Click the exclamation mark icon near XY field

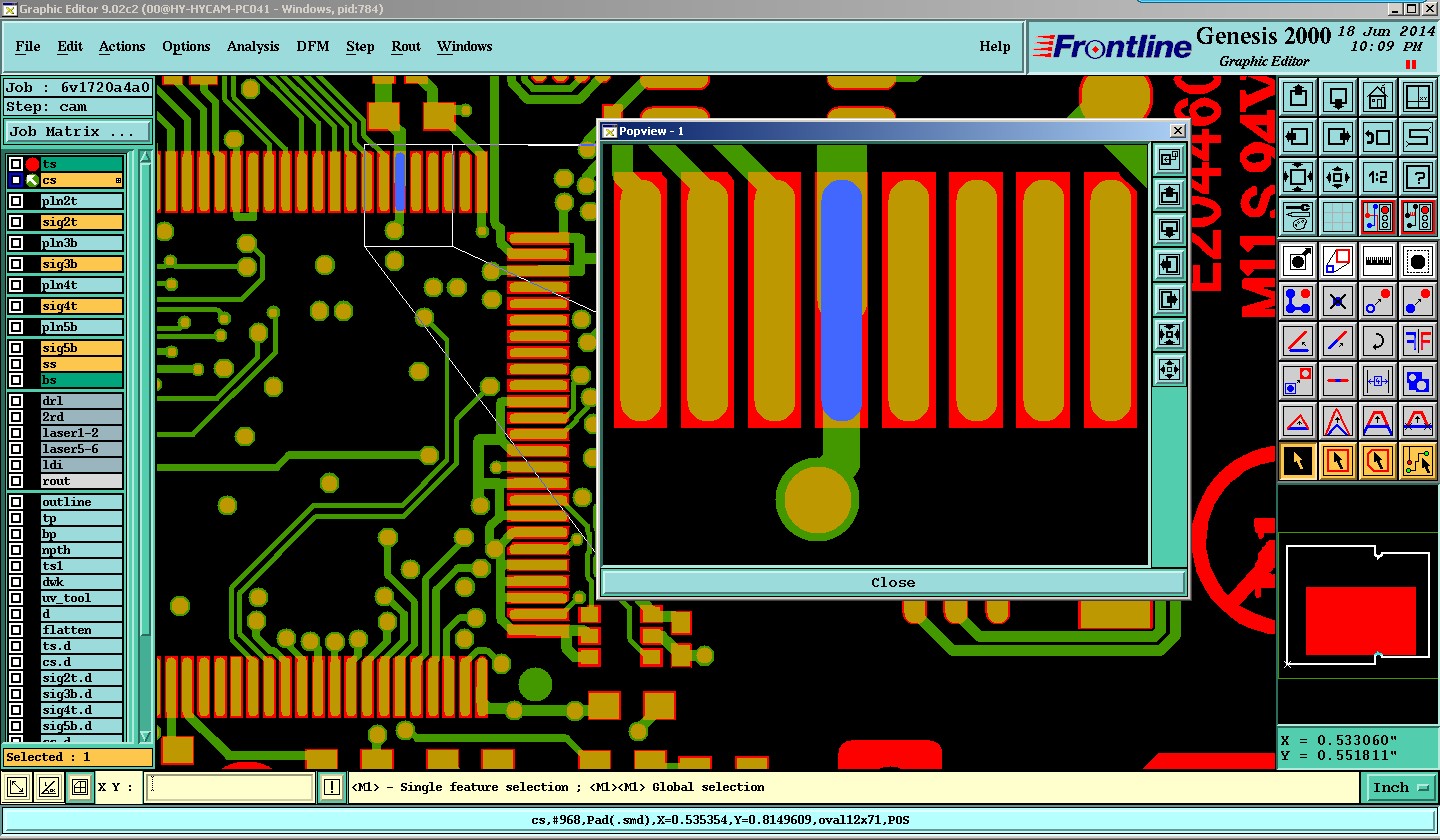331,788
